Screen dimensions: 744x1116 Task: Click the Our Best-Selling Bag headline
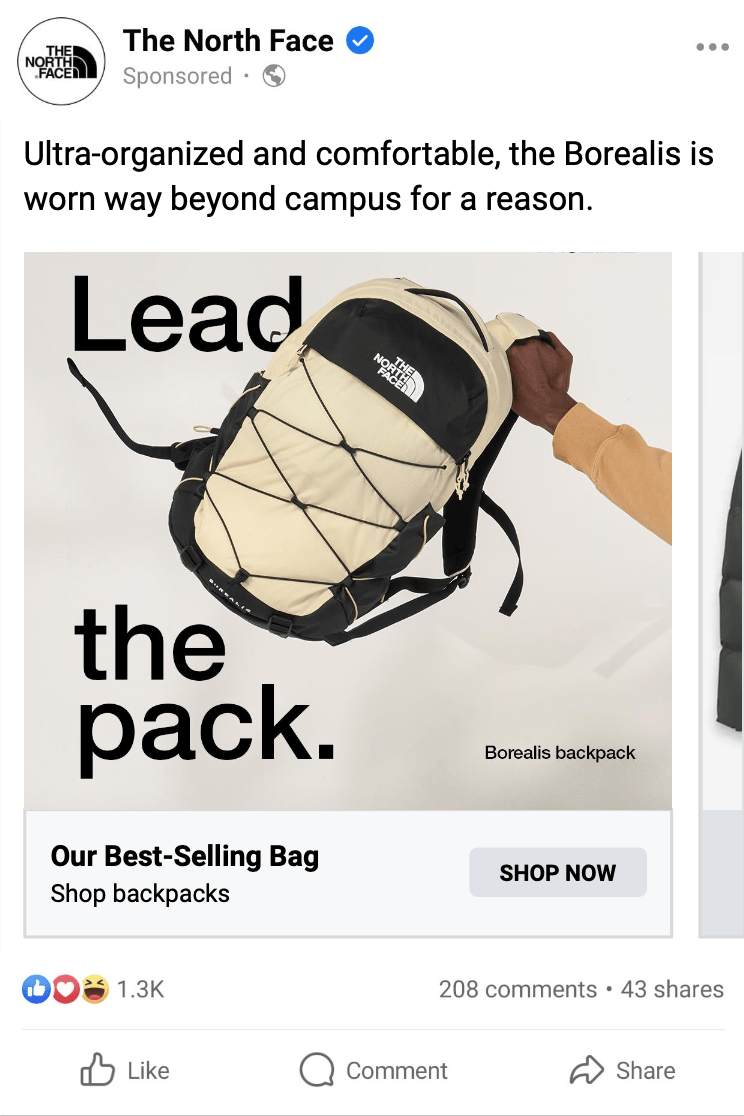[x=184, y=856]
